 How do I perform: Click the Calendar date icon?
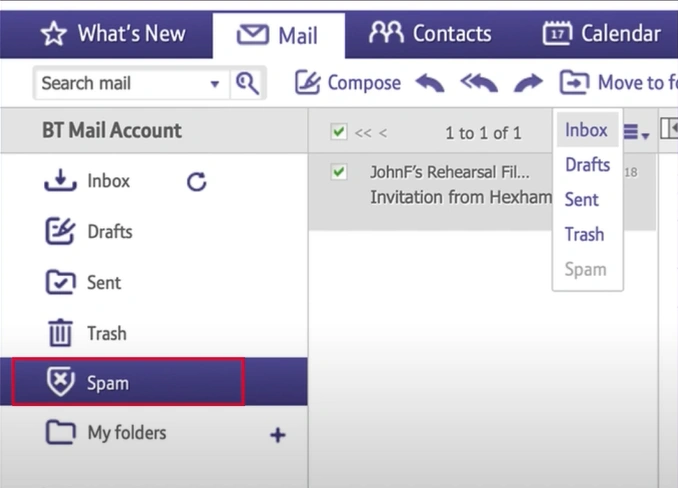coord(557,33)
